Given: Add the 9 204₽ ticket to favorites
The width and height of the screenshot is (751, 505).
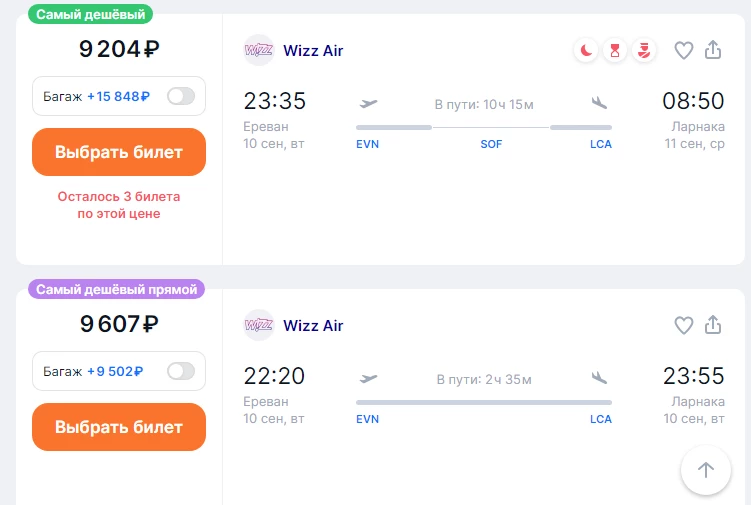Looking at the screenshot, I should pos(683,50).
